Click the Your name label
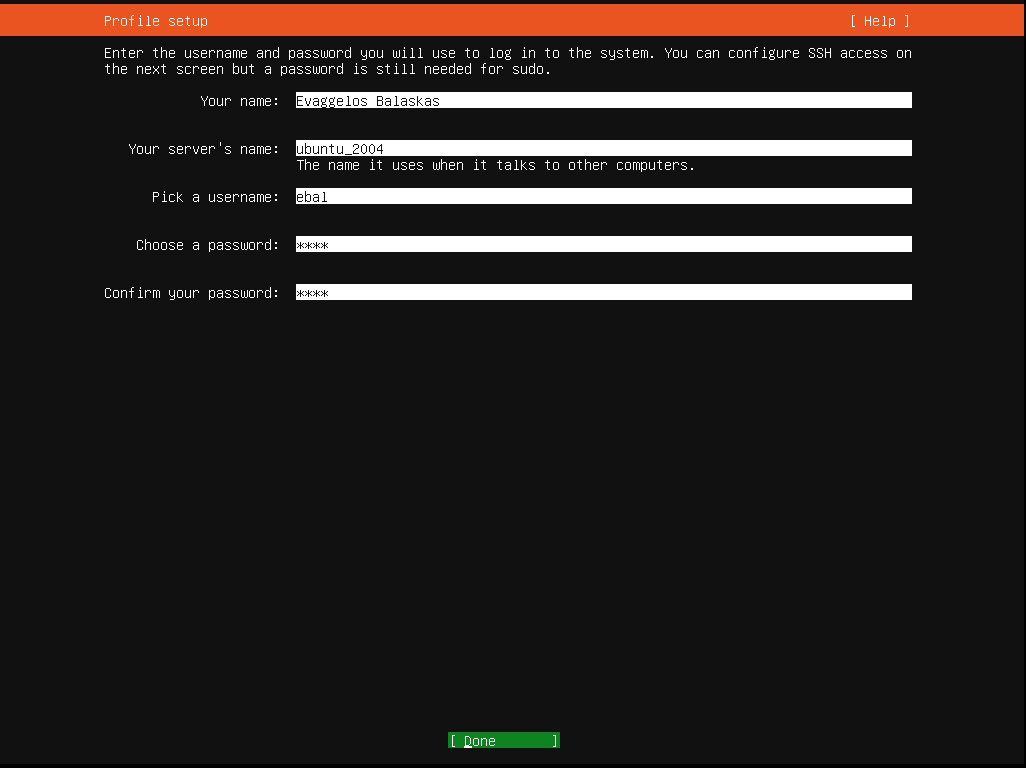This screenshot has height=768, width=1026. (x=239, y=100)
